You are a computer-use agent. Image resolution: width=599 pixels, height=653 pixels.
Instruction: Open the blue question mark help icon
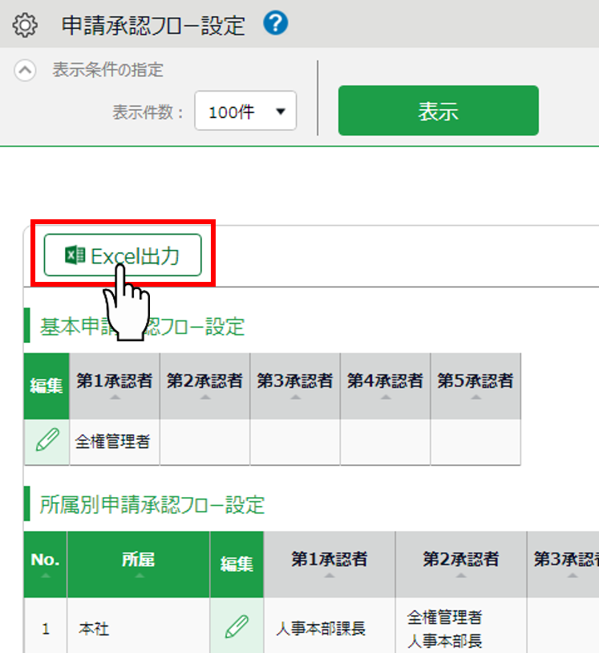tap(275, 23)
